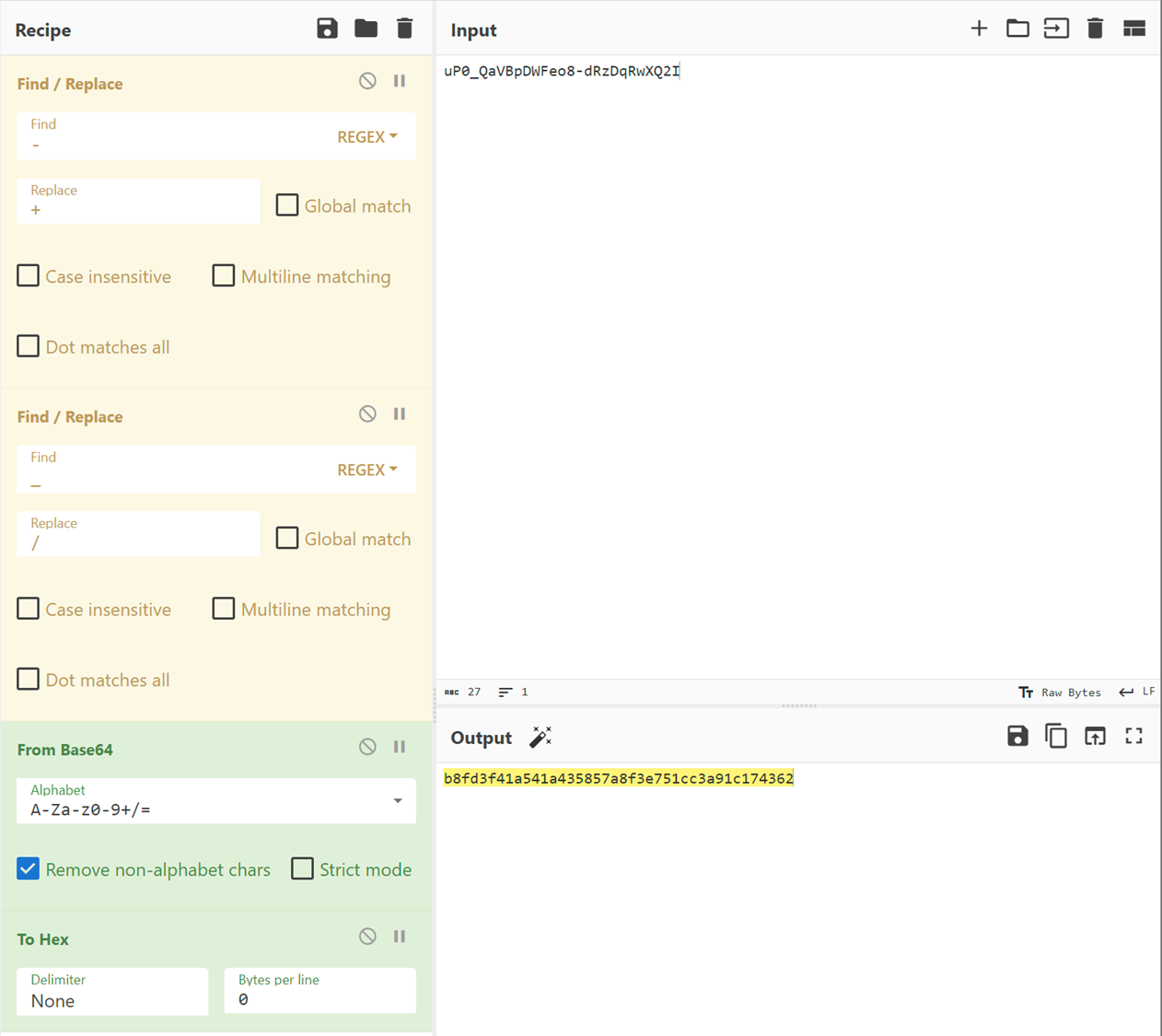This screenshot has height=1036, width=1162.
Task: Save output to file
Action: pyautogui.click(x=1017, y=736)
